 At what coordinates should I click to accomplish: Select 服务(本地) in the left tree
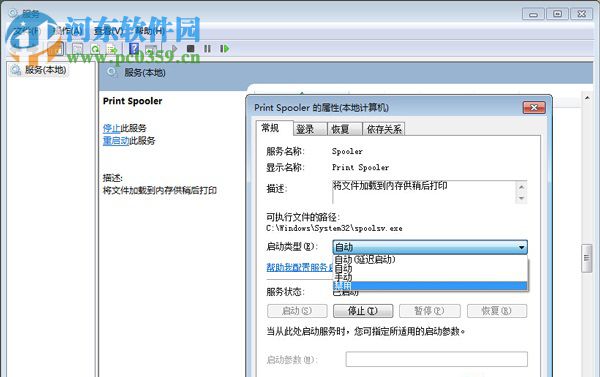45,70
